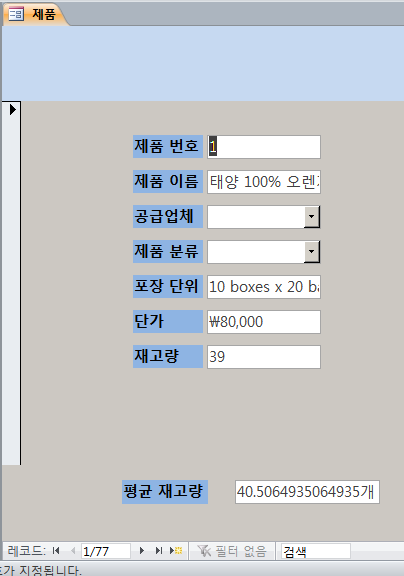This screenshot has height=576, width=404.
Task: Click the record selector arrow
Action: (12, 109)
